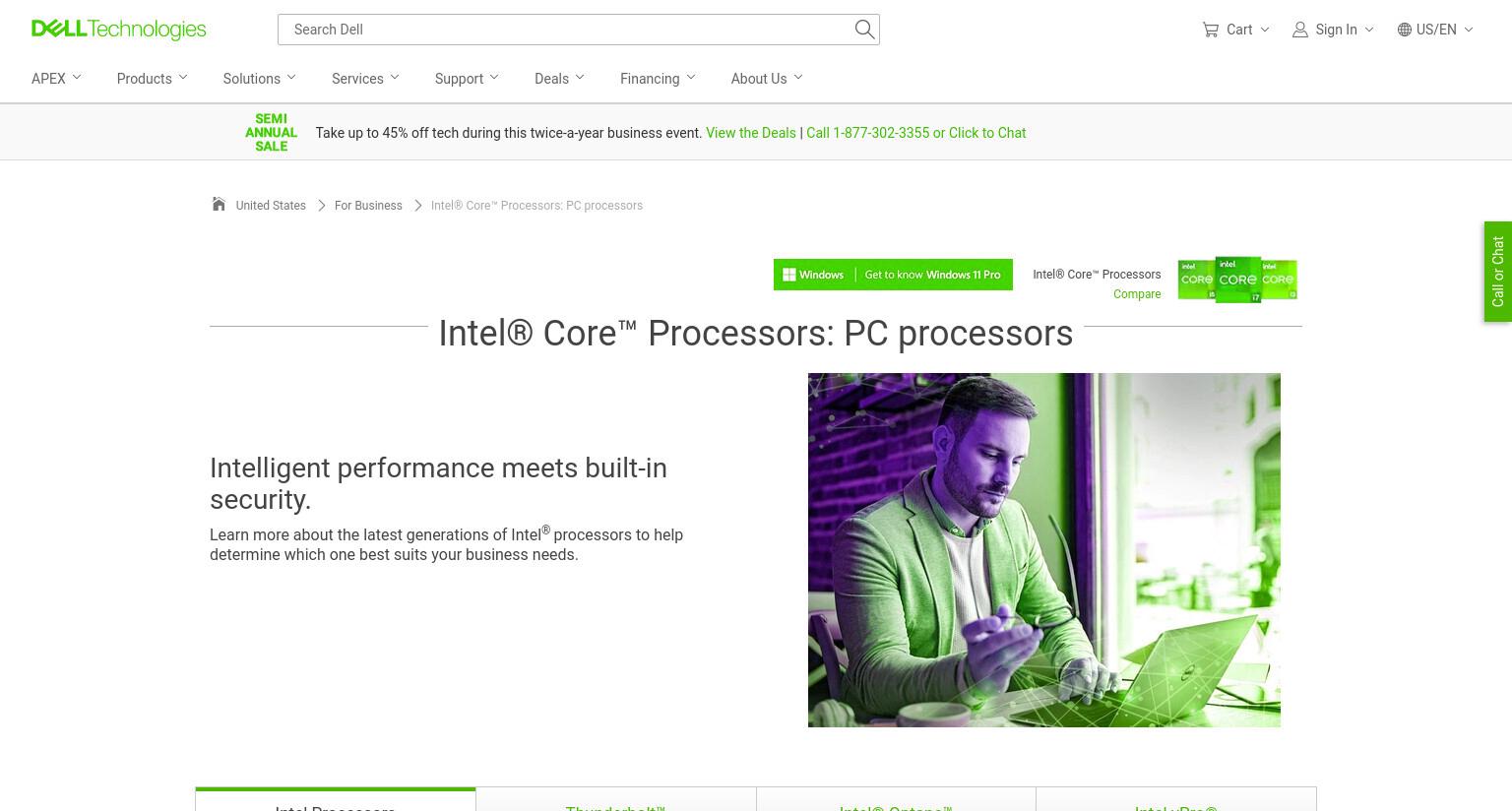Open the Deals menu
This screenshot has height=811, width=1512.
coord(559,79)
